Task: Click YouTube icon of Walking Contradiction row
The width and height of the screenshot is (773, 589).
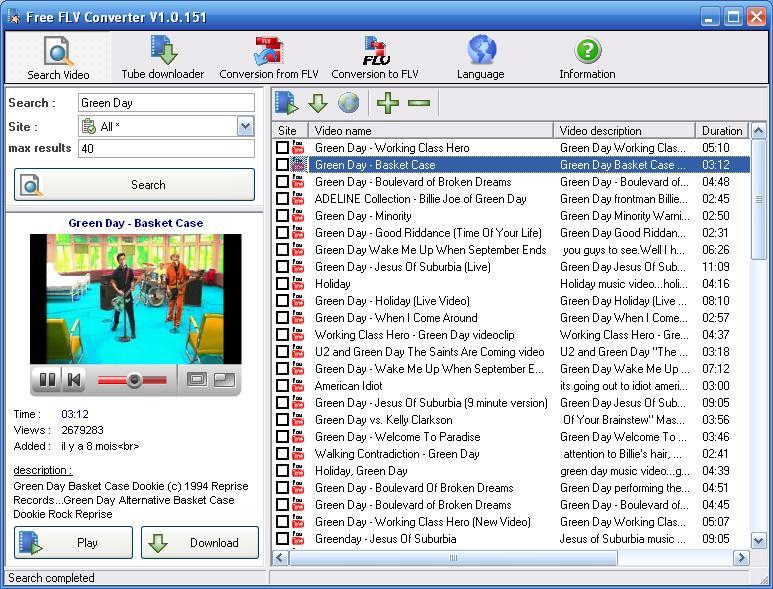Action: 298,454
